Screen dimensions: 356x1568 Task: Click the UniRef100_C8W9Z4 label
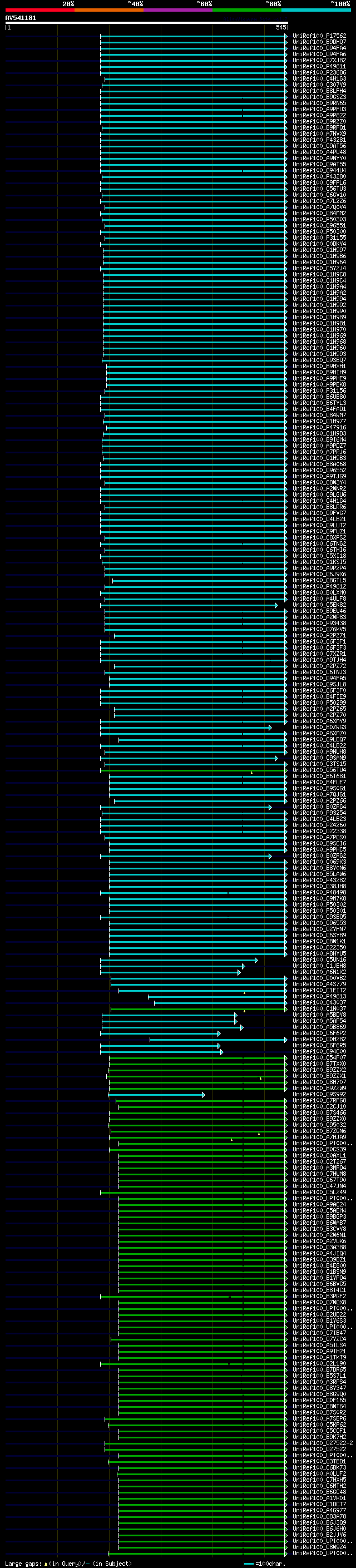(319, 1547)
